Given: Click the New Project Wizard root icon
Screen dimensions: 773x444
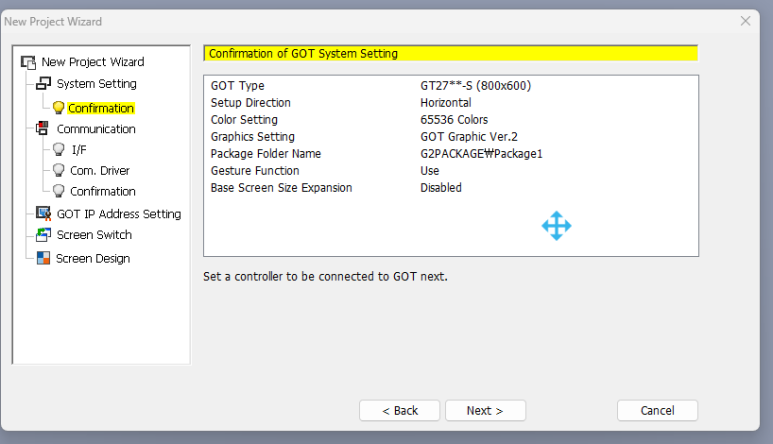Looking at the screenshot, I should coord(28,62).
